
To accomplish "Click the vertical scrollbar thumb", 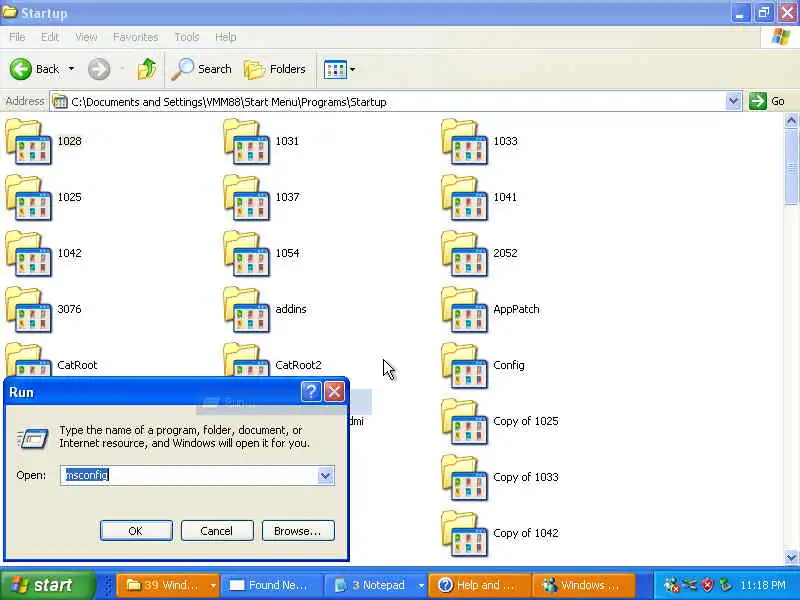I will [x=791, y=167].
